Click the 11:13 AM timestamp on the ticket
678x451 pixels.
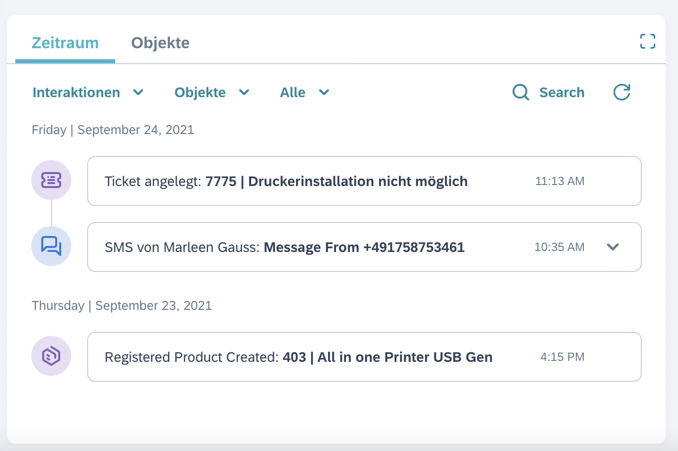coord(559,181)
